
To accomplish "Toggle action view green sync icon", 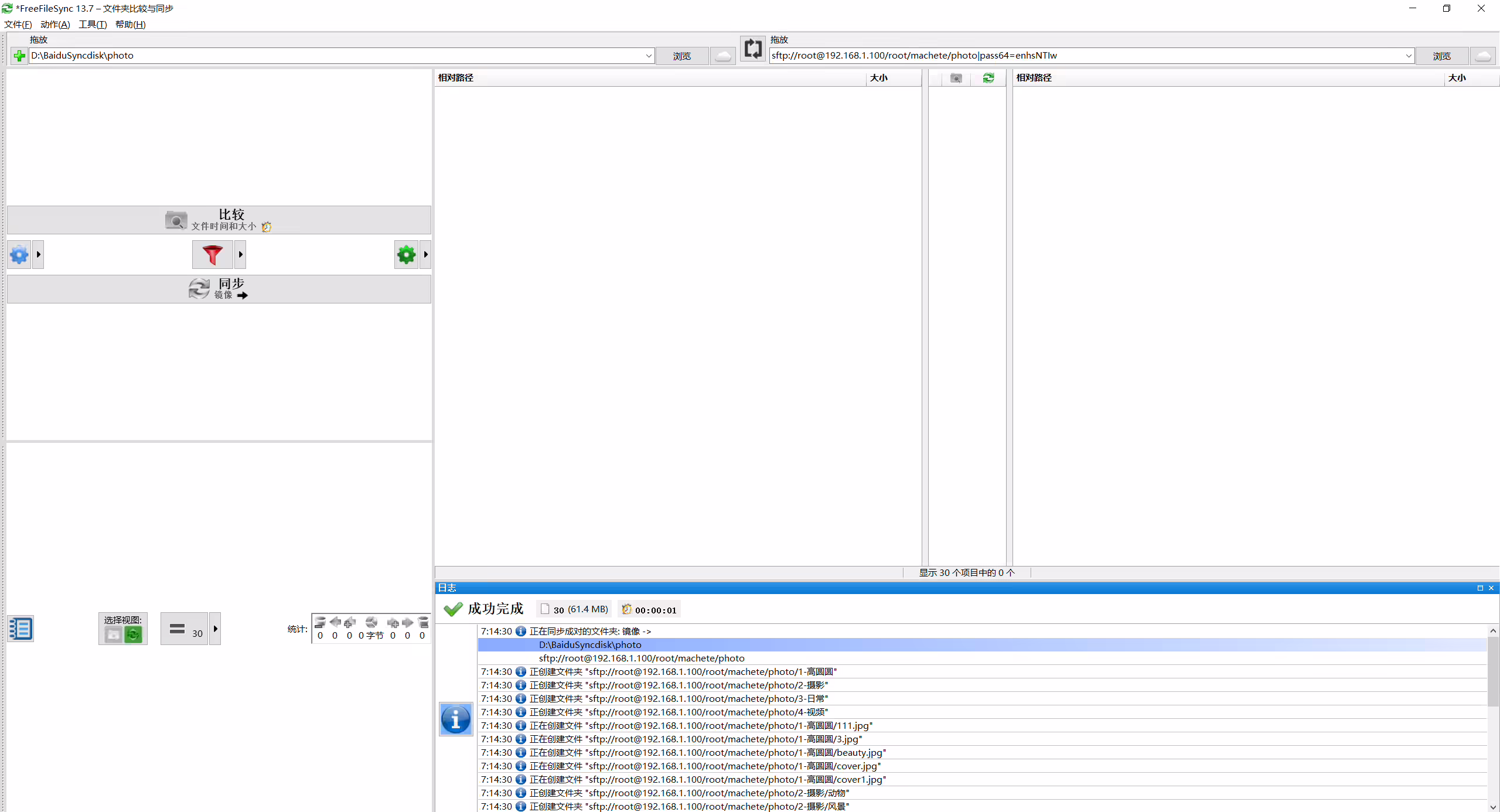I will click(x=133, y=634).
